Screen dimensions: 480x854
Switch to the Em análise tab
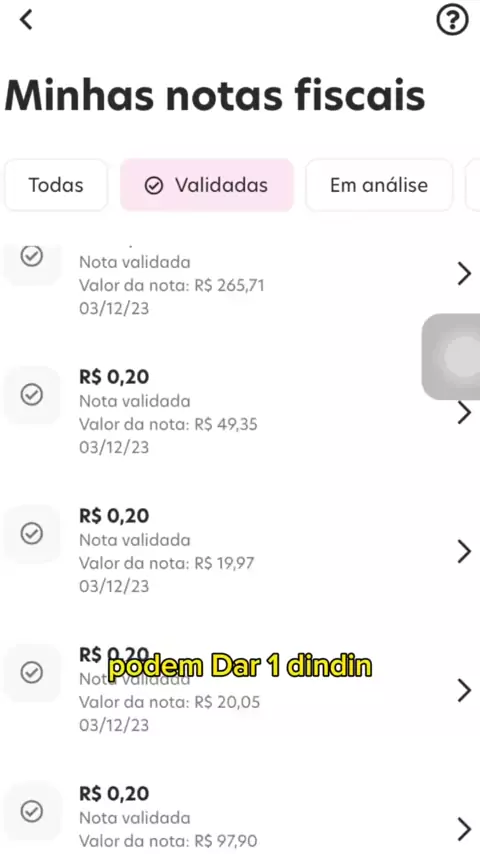click(x=379, y=185)
